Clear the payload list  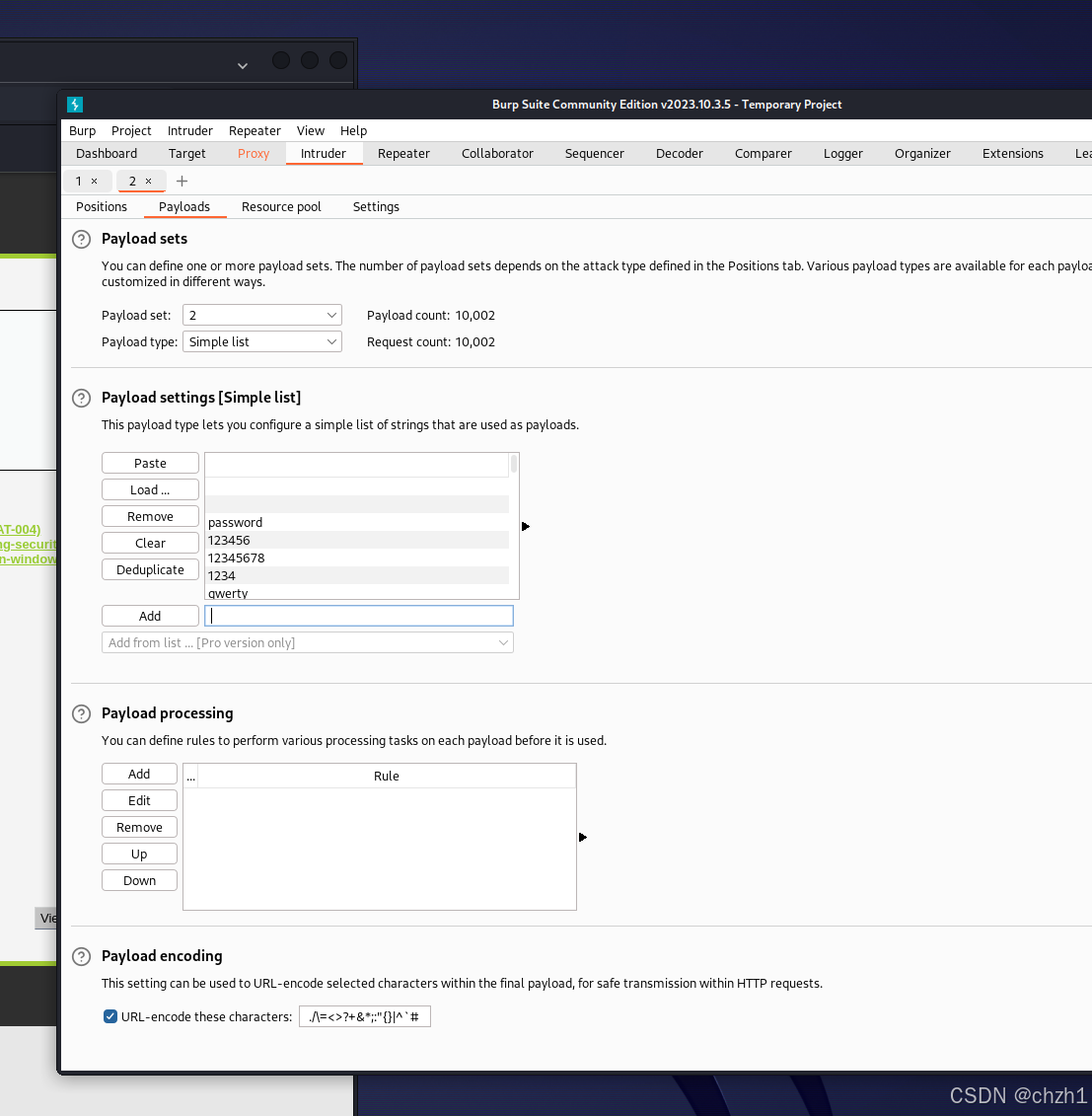150,543
